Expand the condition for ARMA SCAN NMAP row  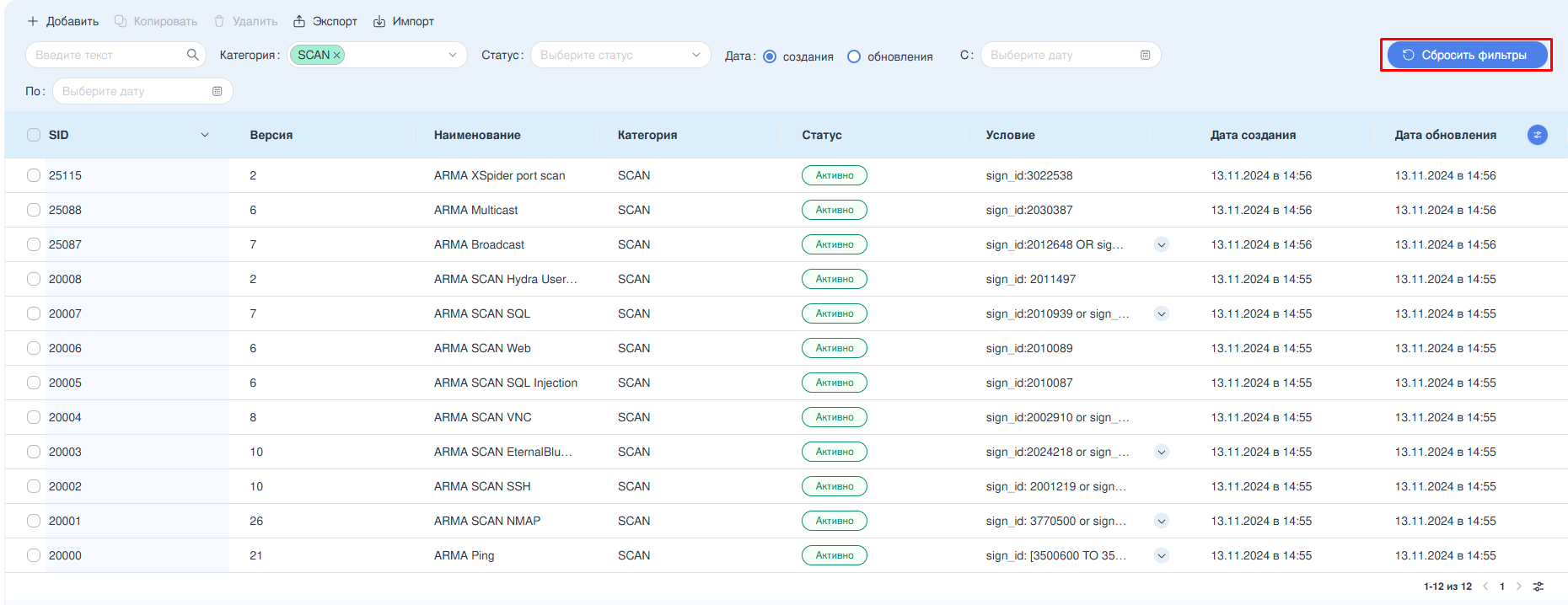(1162, 521)
